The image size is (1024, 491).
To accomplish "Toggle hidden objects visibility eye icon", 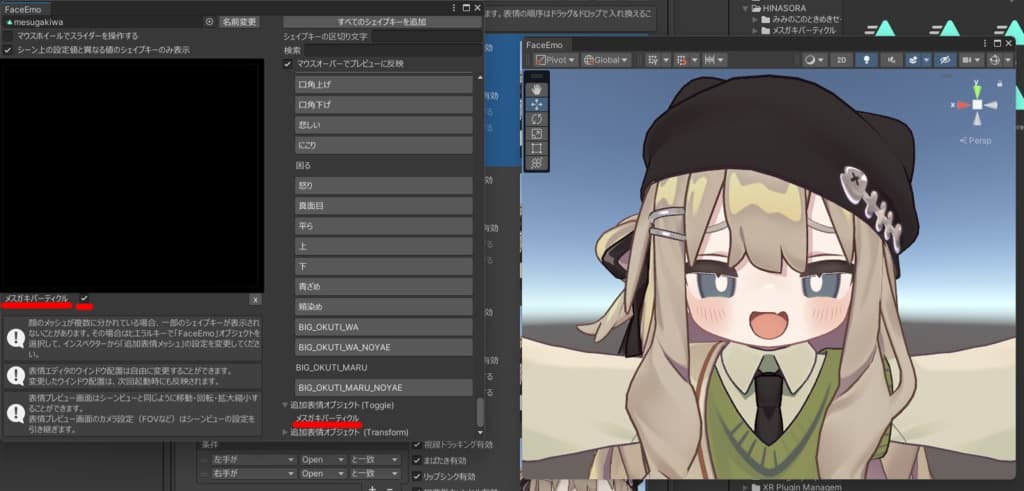I will (x=944, y=60).
